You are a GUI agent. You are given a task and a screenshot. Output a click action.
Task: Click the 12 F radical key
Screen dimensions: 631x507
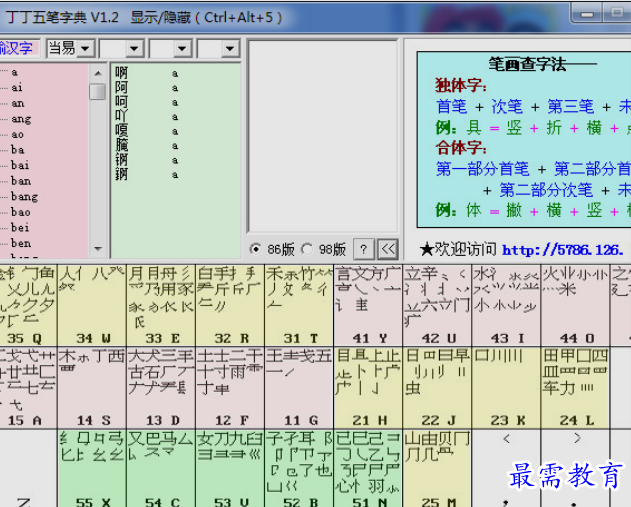click(230, 387)
